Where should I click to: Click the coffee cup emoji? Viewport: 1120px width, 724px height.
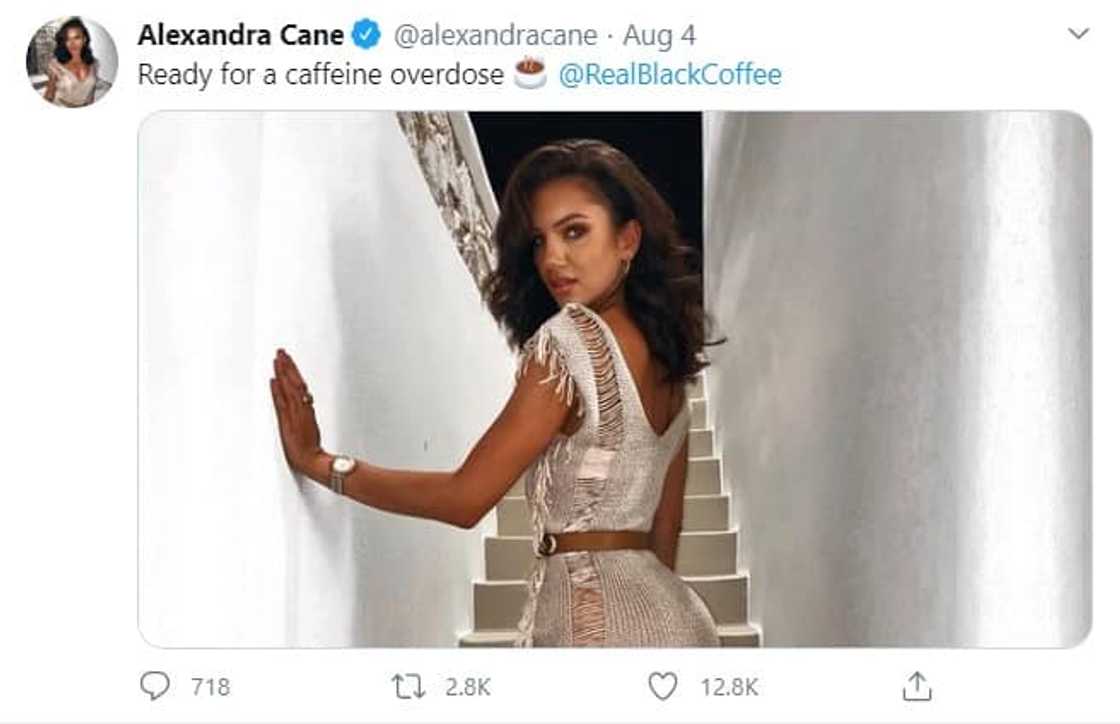coord(530,74)
